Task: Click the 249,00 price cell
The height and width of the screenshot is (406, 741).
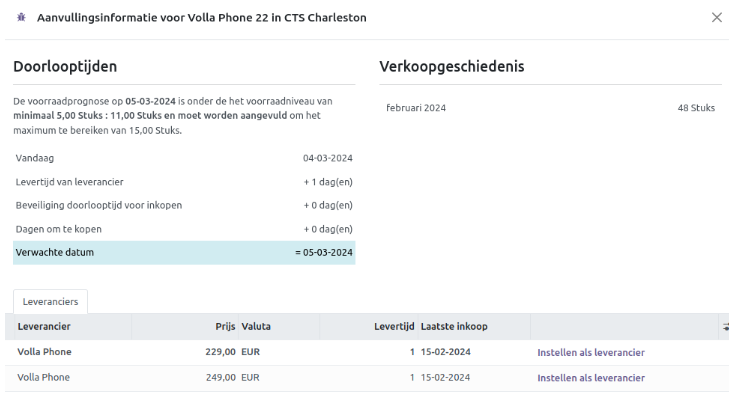Action: pos(219,378)
